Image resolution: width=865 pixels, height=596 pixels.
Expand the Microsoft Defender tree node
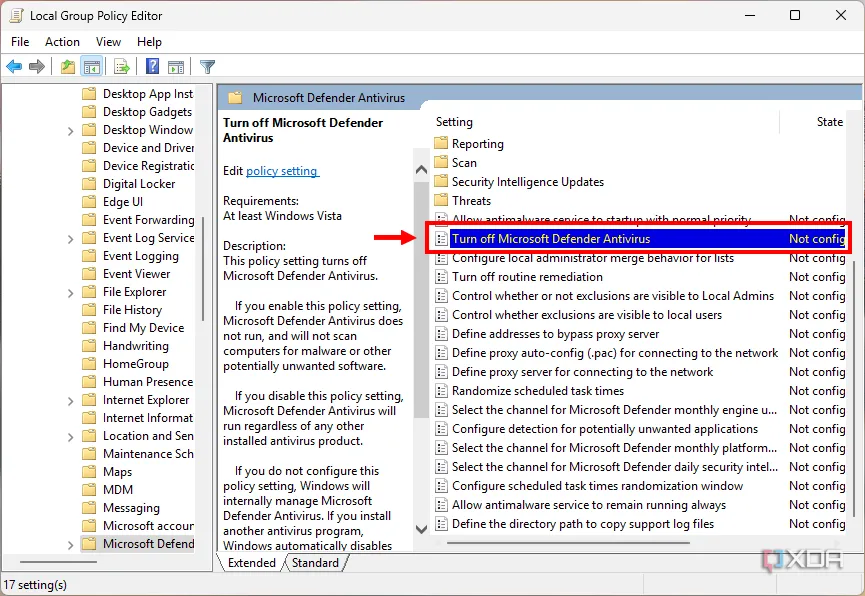tap(70, 545)
